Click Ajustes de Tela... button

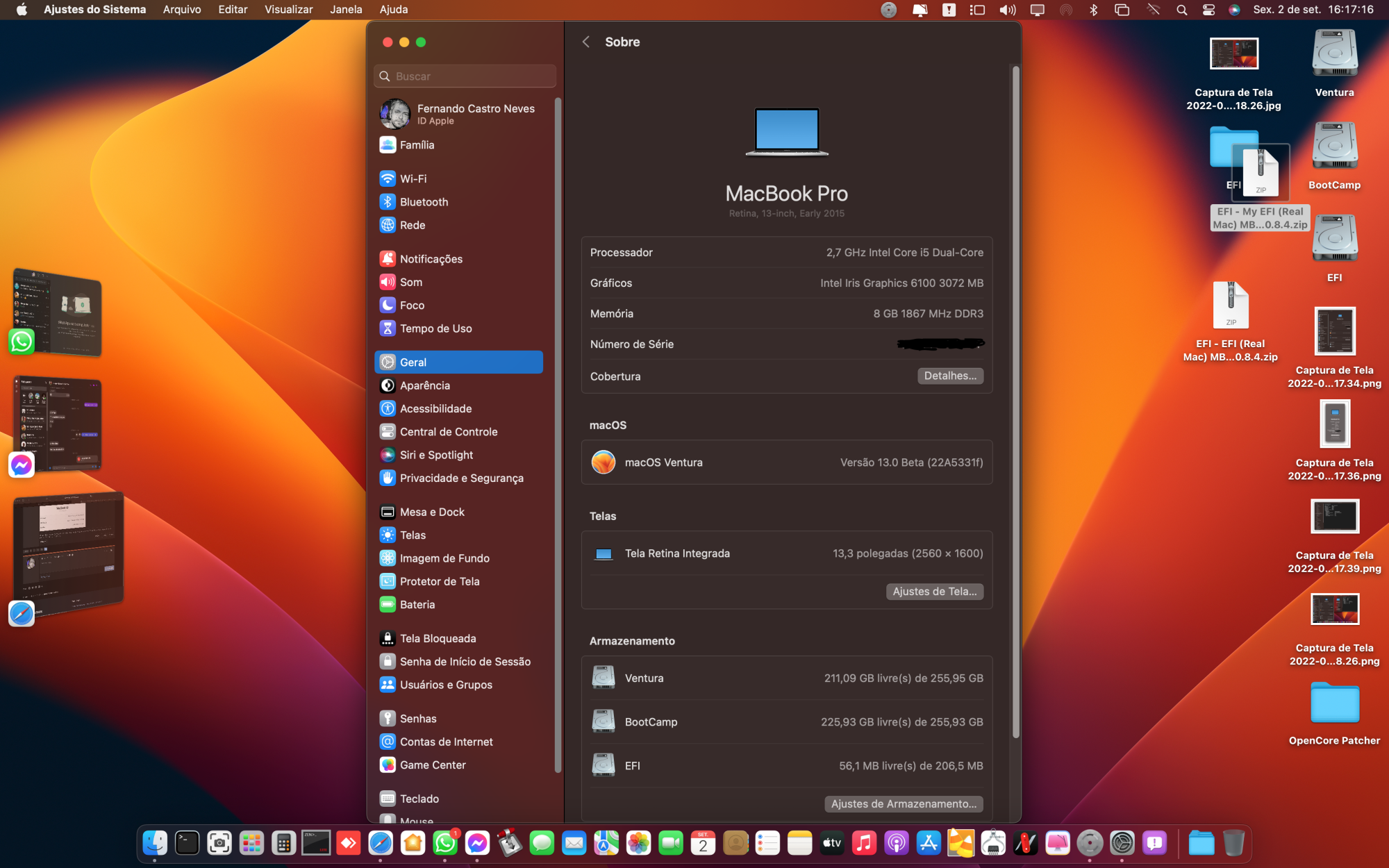(934, 592)
